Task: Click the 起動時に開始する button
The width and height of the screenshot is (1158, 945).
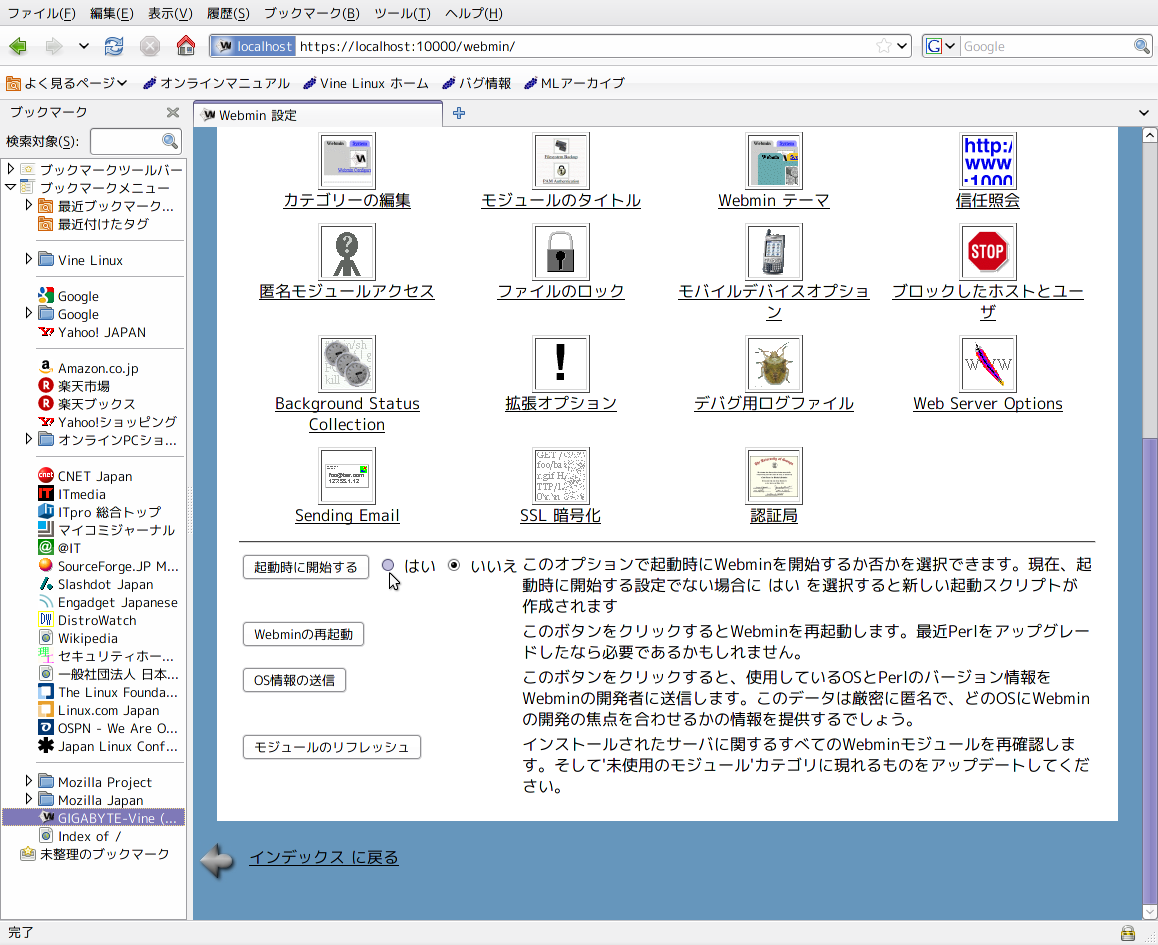Action: pos(306,567)
